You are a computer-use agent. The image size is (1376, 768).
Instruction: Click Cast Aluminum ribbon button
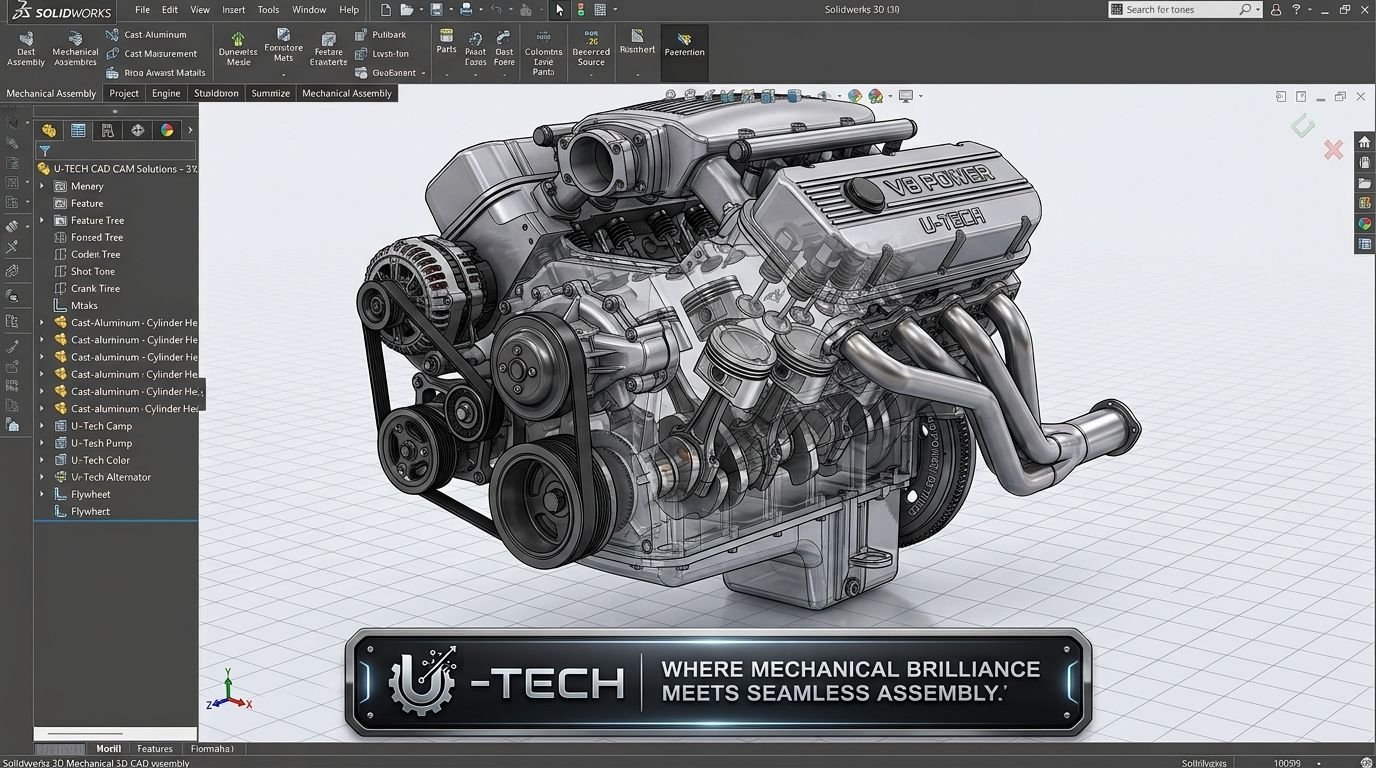(x=146, y=35)
